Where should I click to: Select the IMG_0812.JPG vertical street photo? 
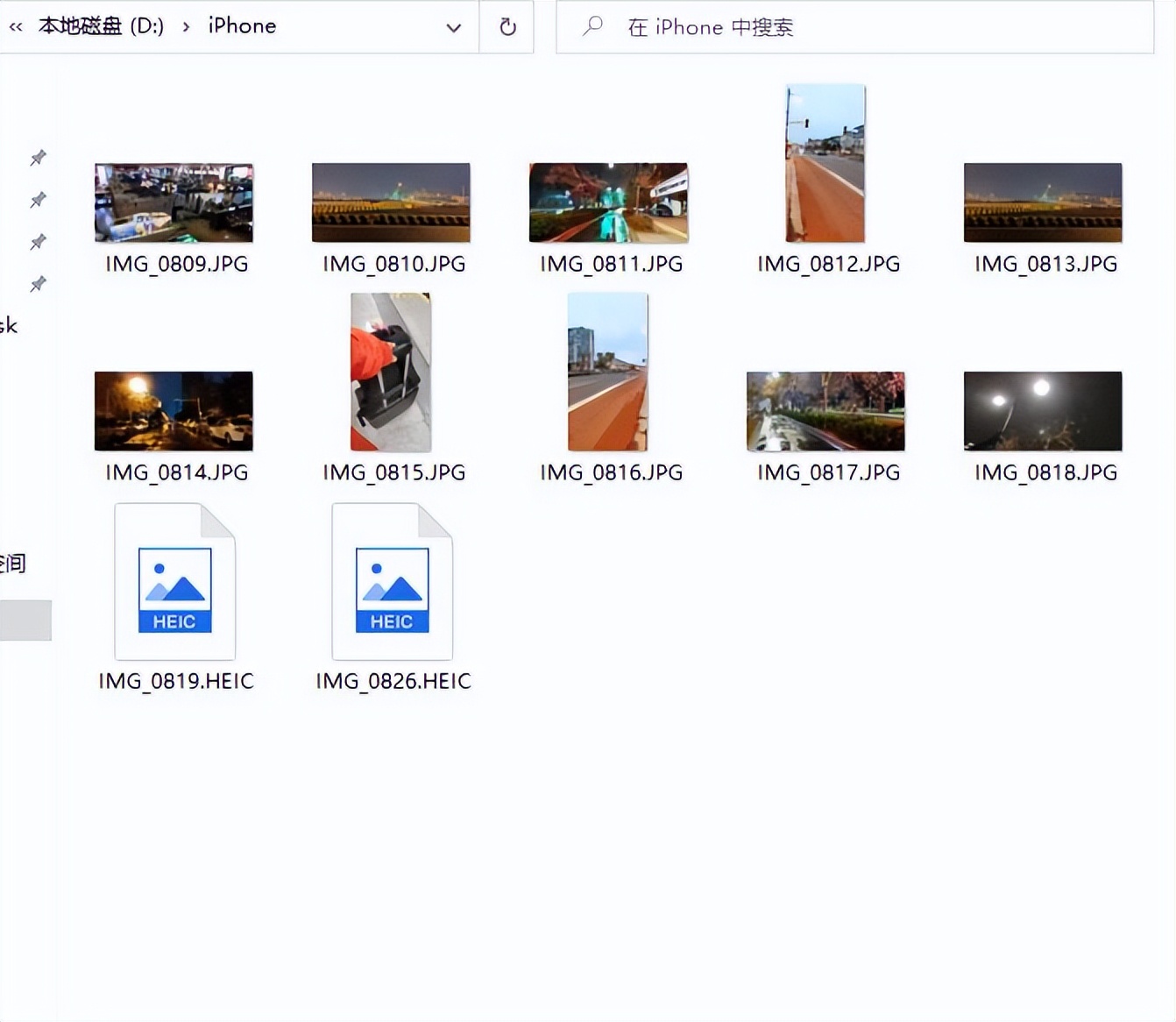coord(824,162)
